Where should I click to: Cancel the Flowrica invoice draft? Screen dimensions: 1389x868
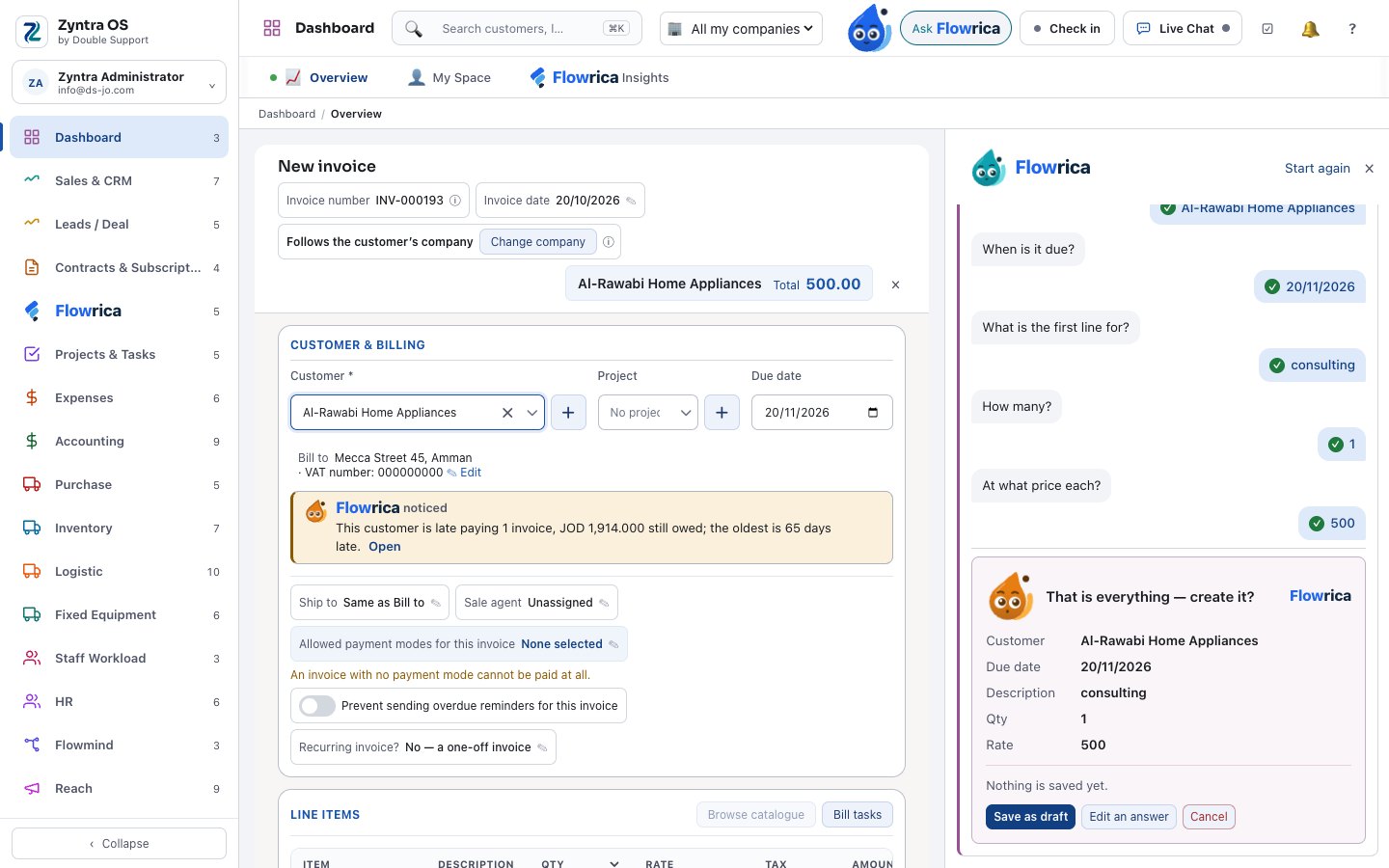(1209, 817)
